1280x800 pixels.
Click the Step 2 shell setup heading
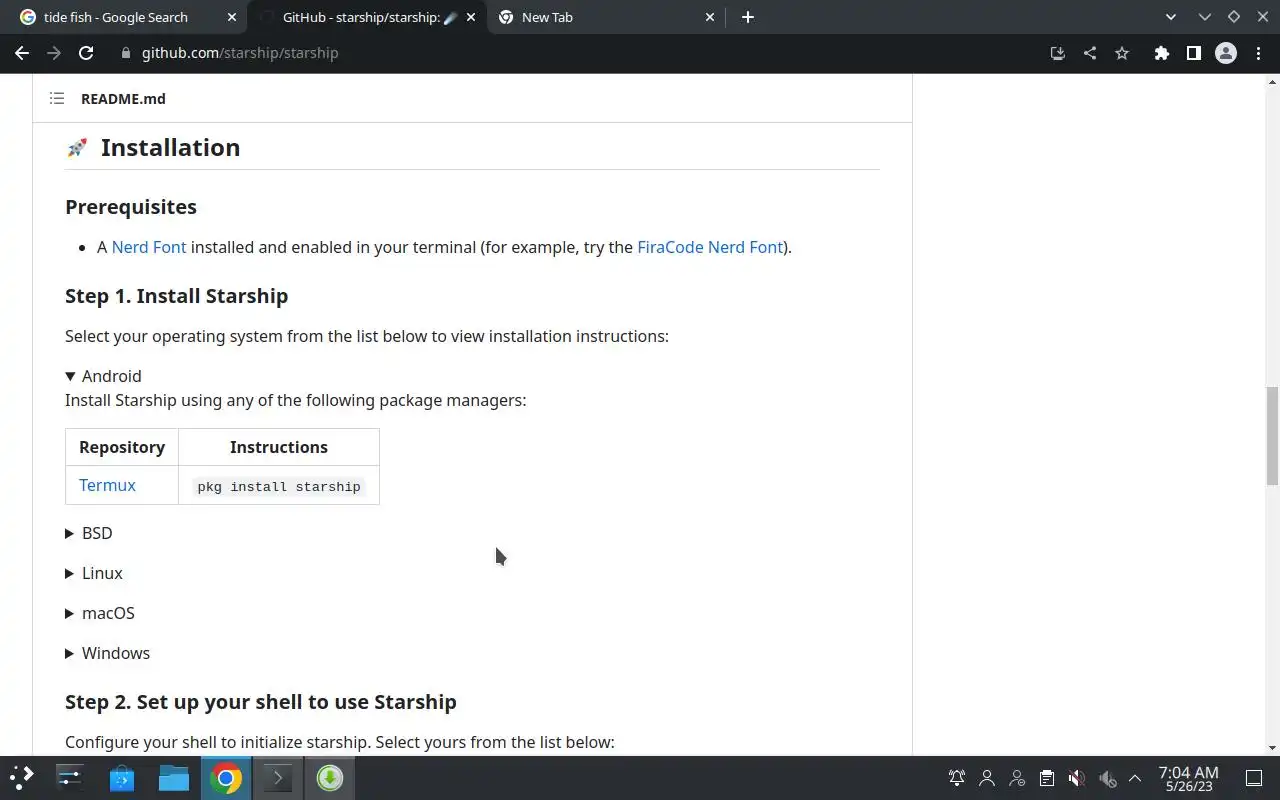click(x=261, y=702)
